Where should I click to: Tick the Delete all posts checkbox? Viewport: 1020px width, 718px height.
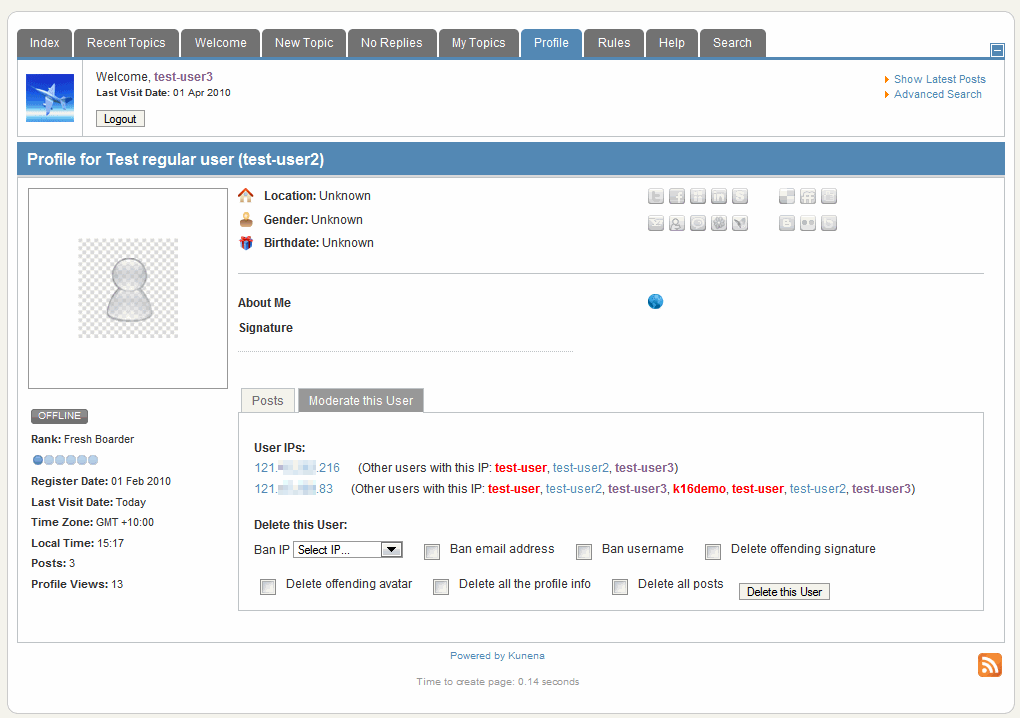coord(620,587)
